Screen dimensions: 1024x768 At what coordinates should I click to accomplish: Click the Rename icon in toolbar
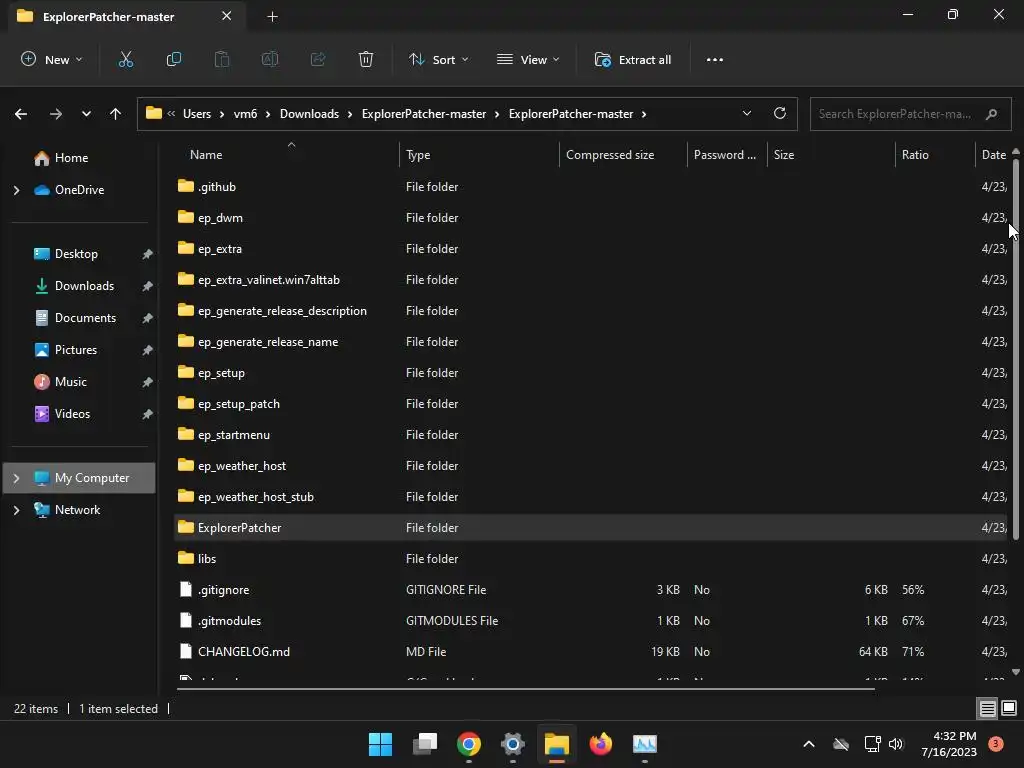tap(270, 59)
